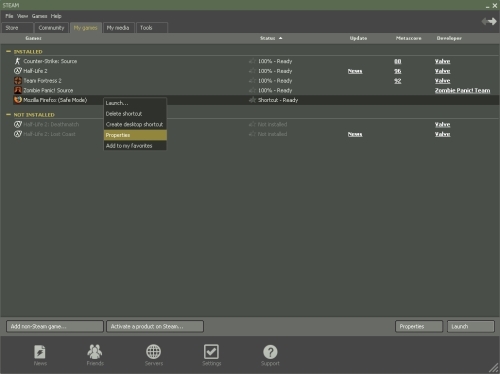Click Activate a product on Steam... button
Viewport: 500px width, 374px height.
pos(155,326)
